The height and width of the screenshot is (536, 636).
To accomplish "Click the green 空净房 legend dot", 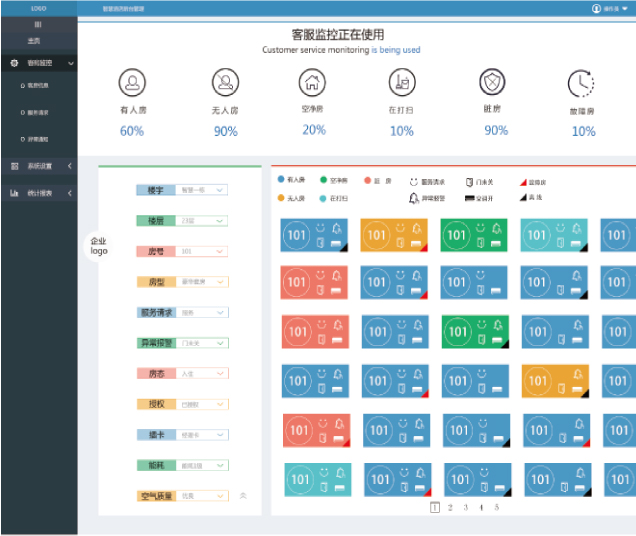I will pyautogui.click(x=323, y=179).
